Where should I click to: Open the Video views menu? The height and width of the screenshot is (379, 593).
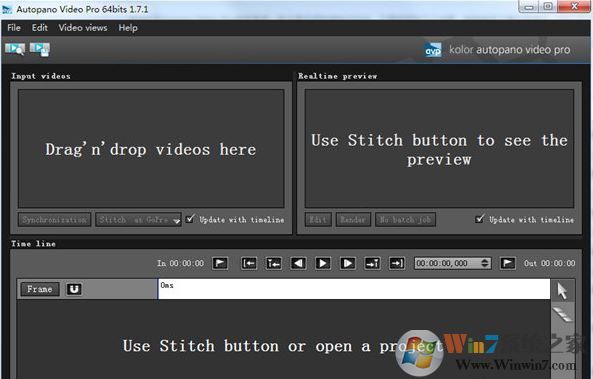(x=83, y=28)
